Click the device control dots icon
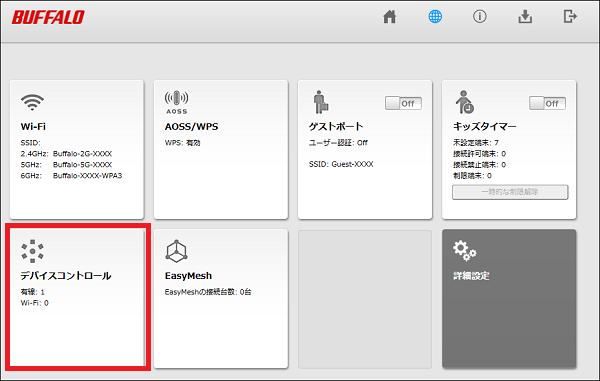Screen dimensions: 600x381 click(x=32, y=251)
